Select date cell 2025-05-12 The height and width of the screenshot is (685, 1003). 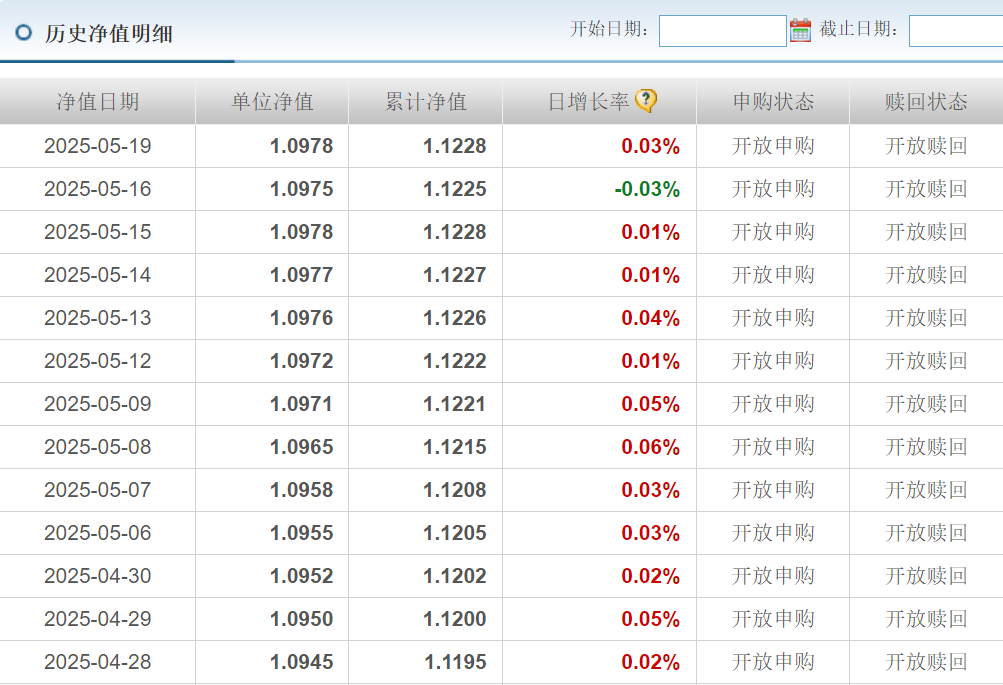point(98,361)
